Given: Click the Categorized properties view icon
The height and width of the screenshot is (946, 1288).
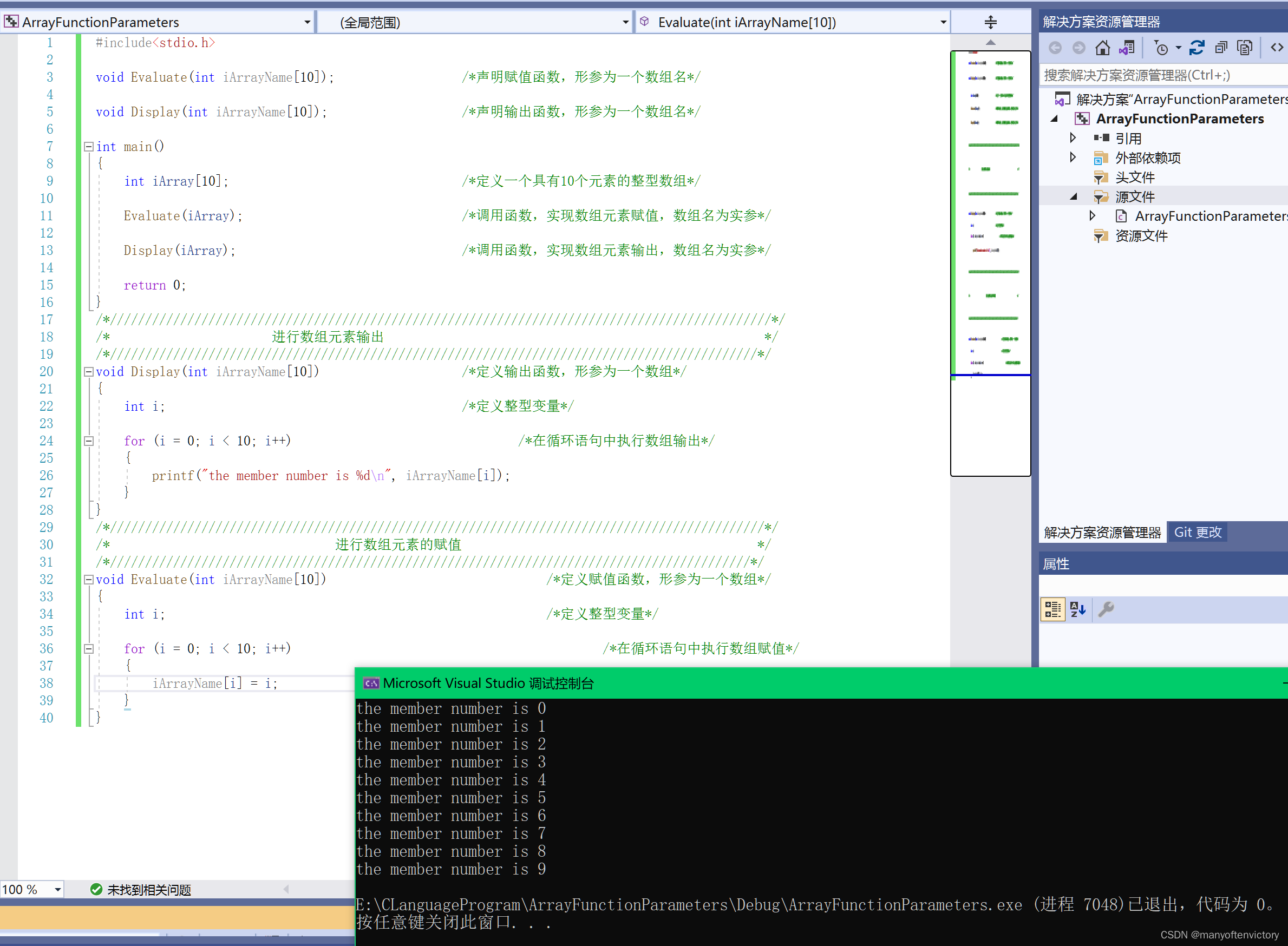Looking at the screenshot, I should 1052,609.
